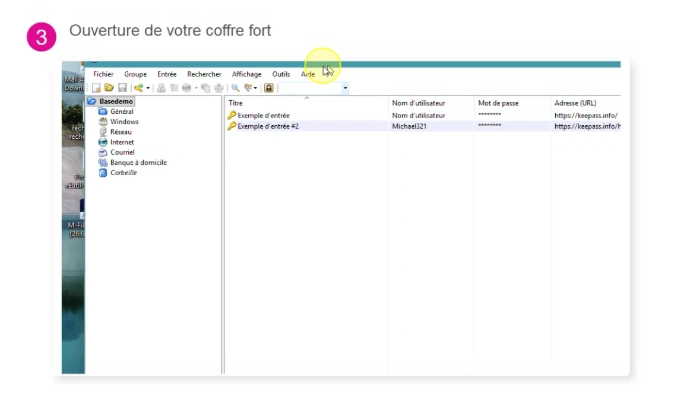690x397 pixels.
Task: Expand the Add entry dropdown arrow
Action: click(x=148, y=88)
